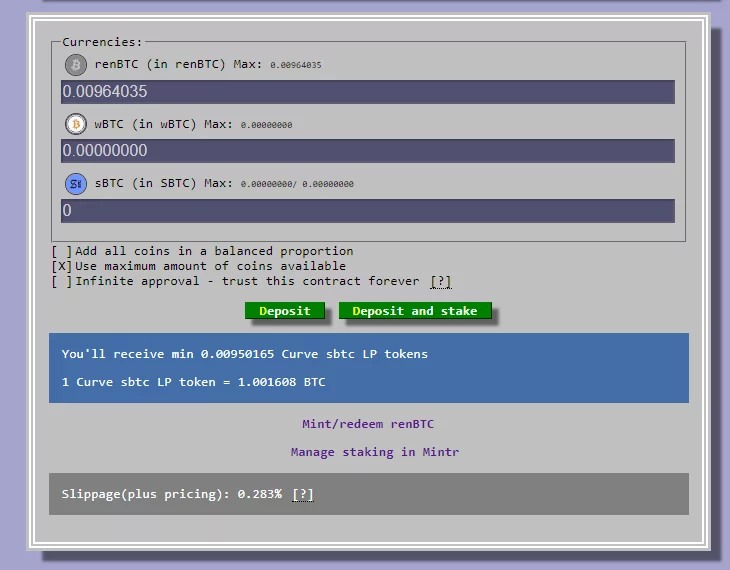Toggle 'Add all coins in a balanced proportion'
Screen dimensions: 730x570
(x=62, y=251)
